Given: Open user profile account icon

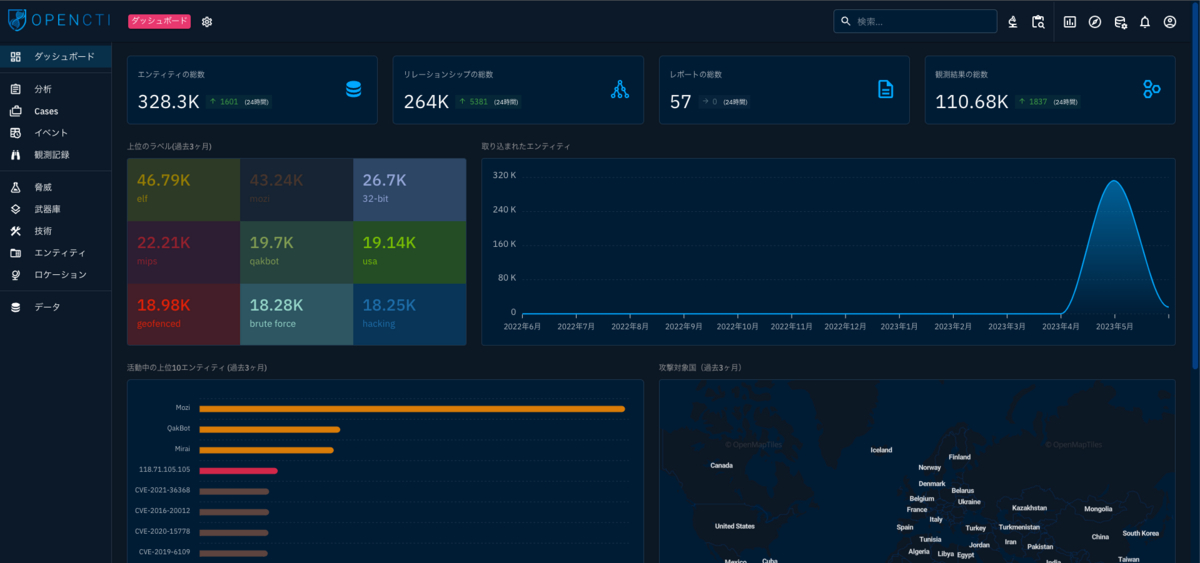Looking at the screenshot, I should 1170,21.
